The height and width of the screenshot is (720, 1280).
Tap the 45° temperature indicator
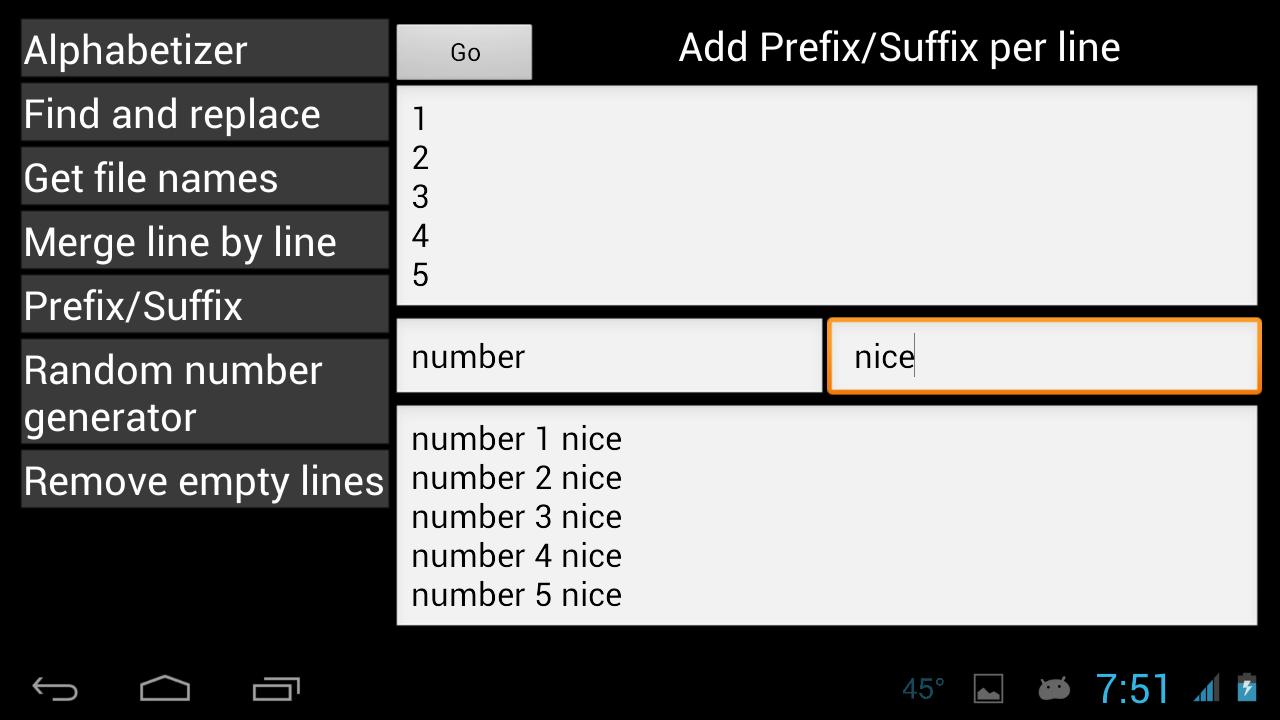923,688
